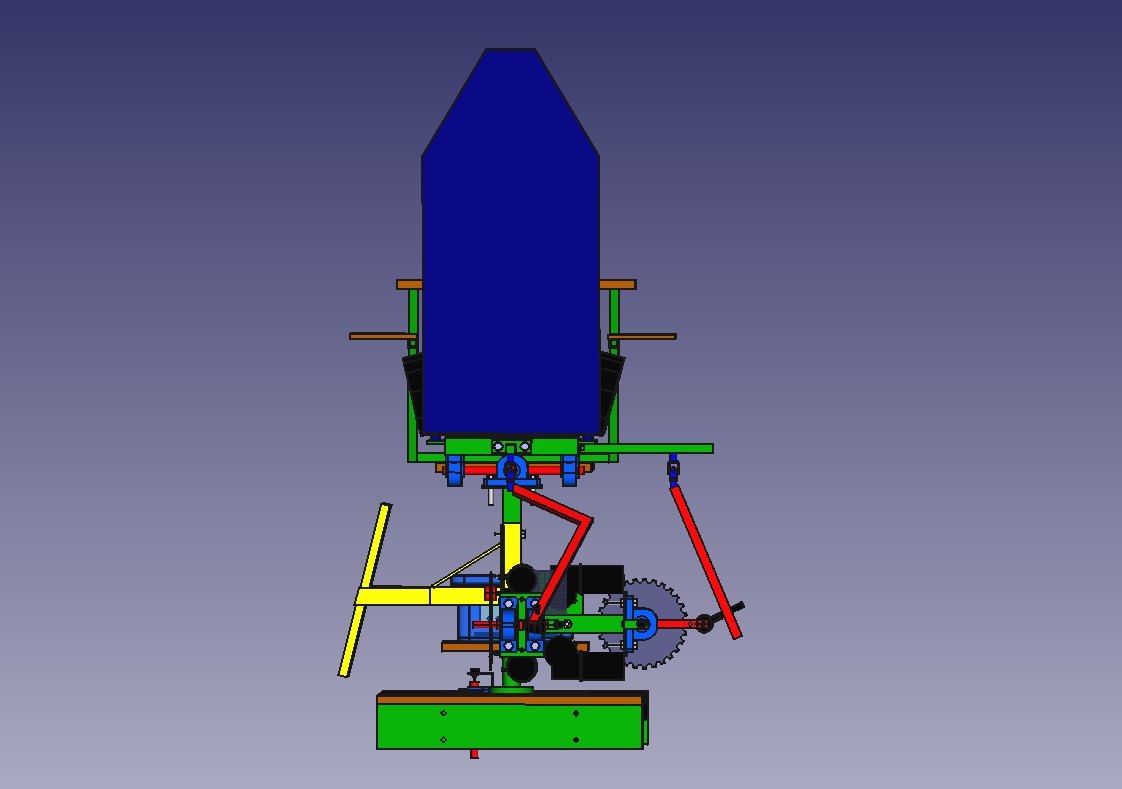Click the small red peg below the base
Viewport: 1122px width, 789px height.
coord(474,754)
